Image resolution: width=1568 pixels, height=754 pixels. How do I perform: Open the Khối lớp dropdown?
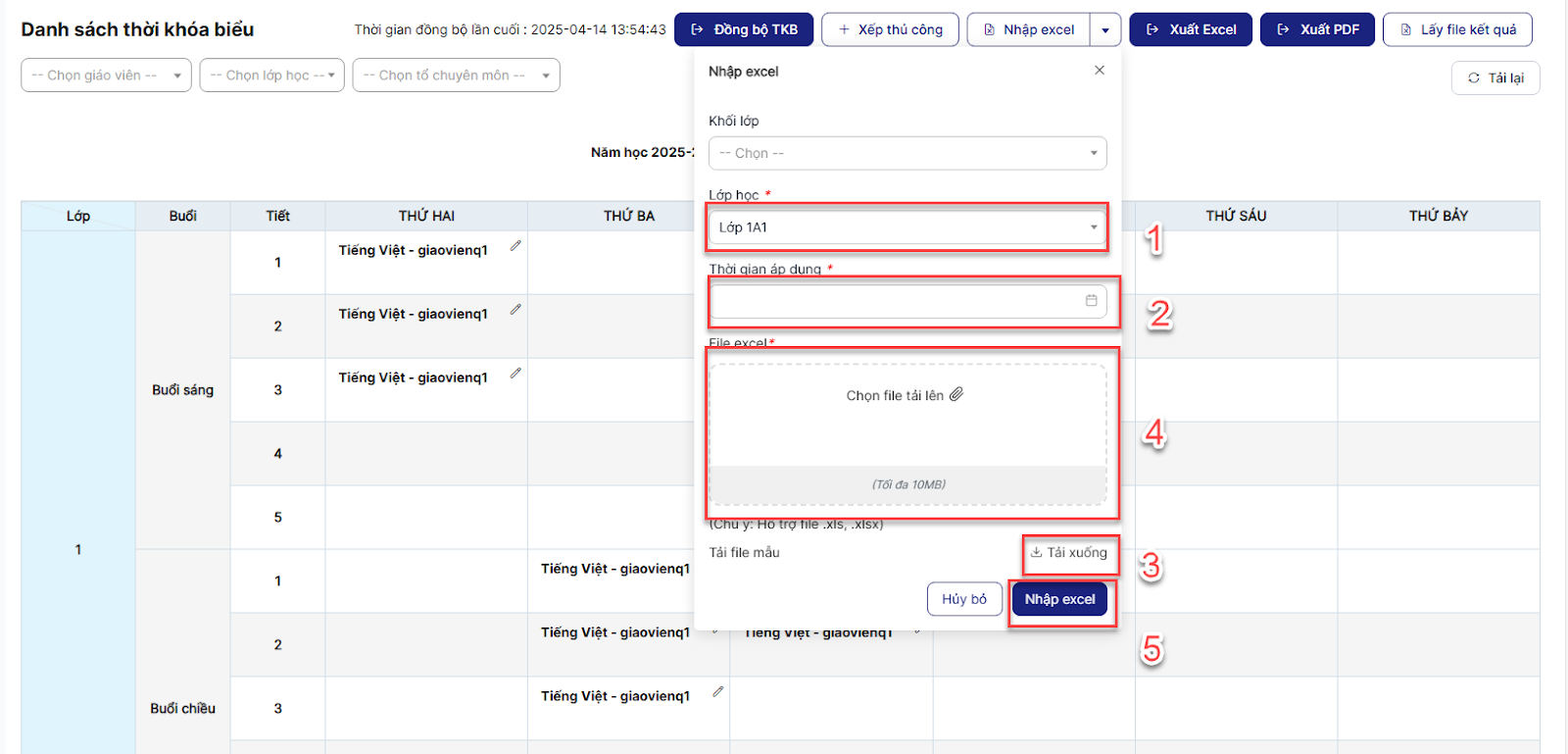pos(907,153)
